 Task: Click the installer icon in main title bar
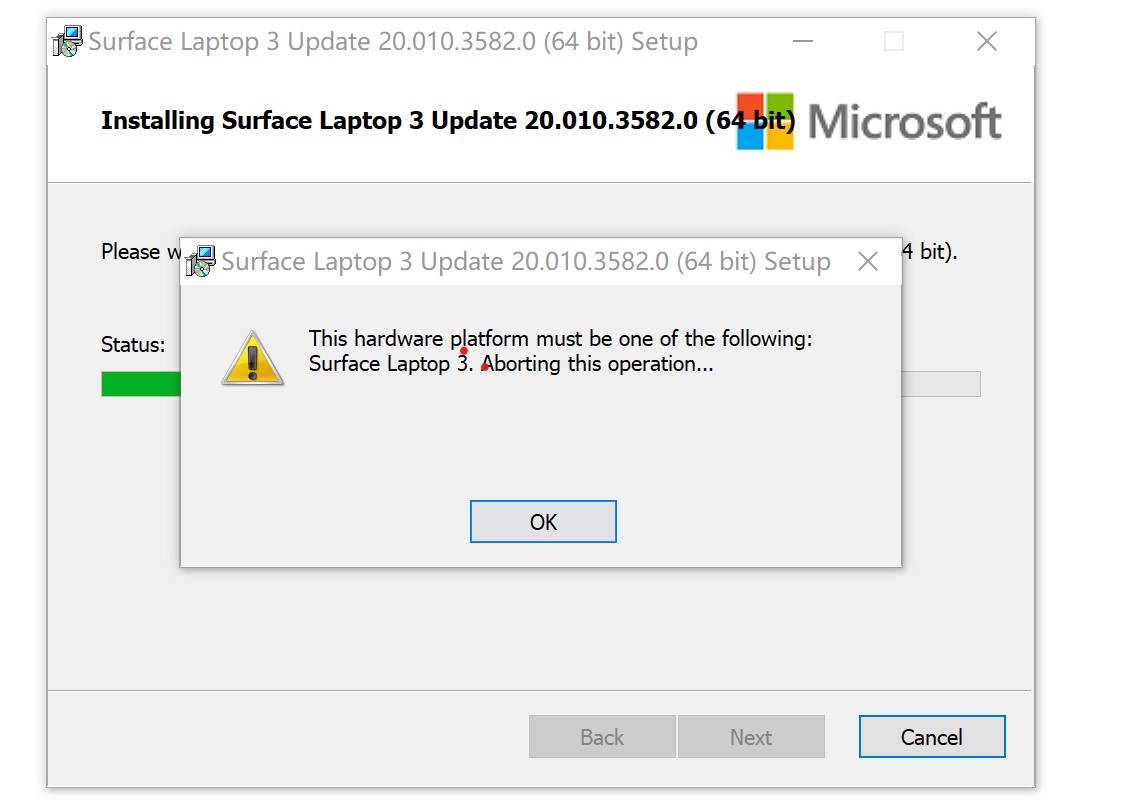point(68,42)
